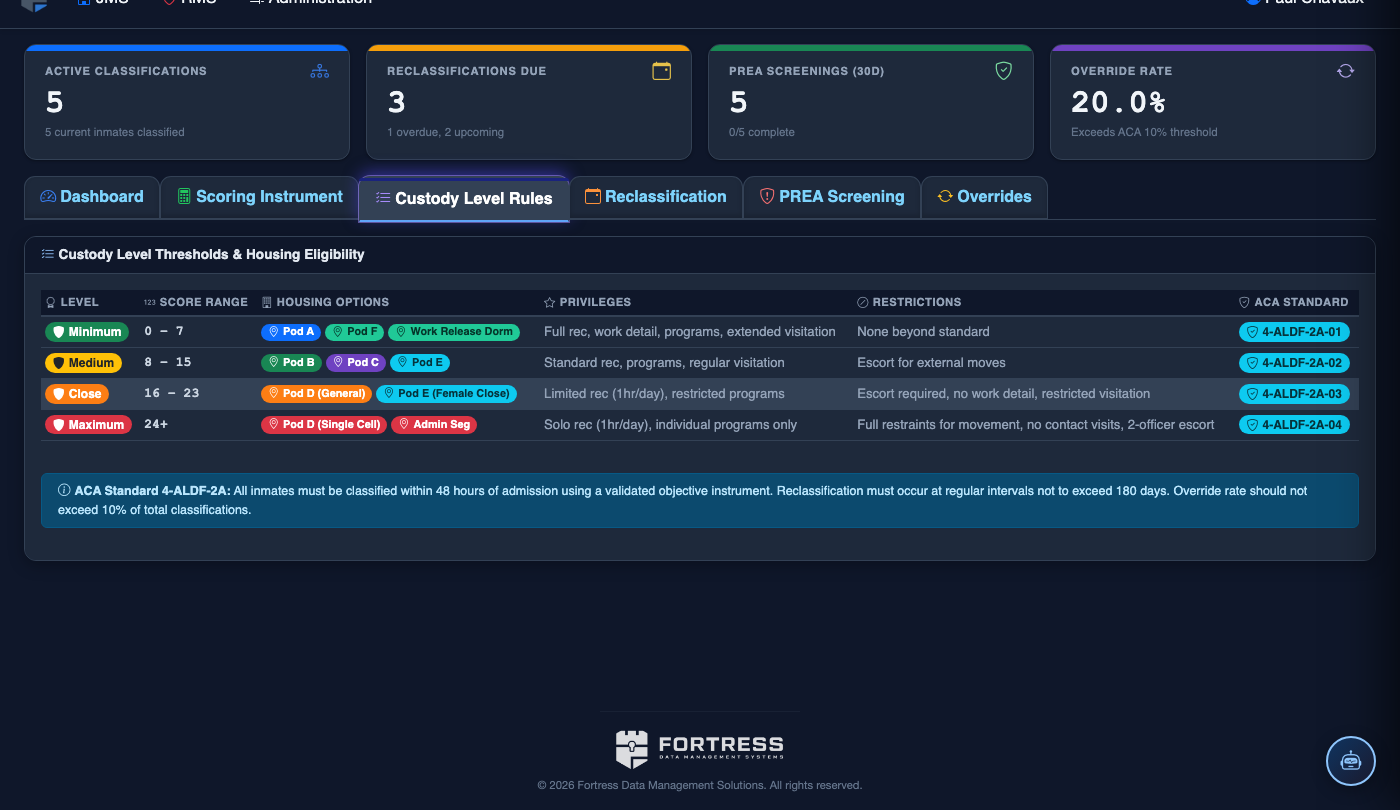Select the Custody Level Rules tab
The width and height of the screenshot is (1400, 810).
[464, 199]
